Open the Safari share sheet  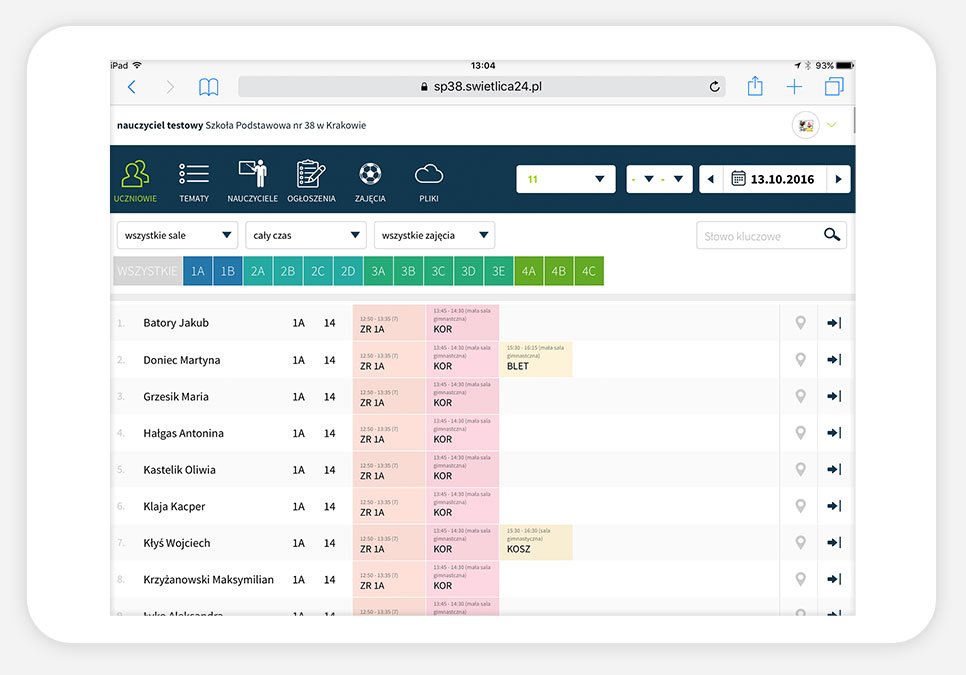(x=755, y=86)
